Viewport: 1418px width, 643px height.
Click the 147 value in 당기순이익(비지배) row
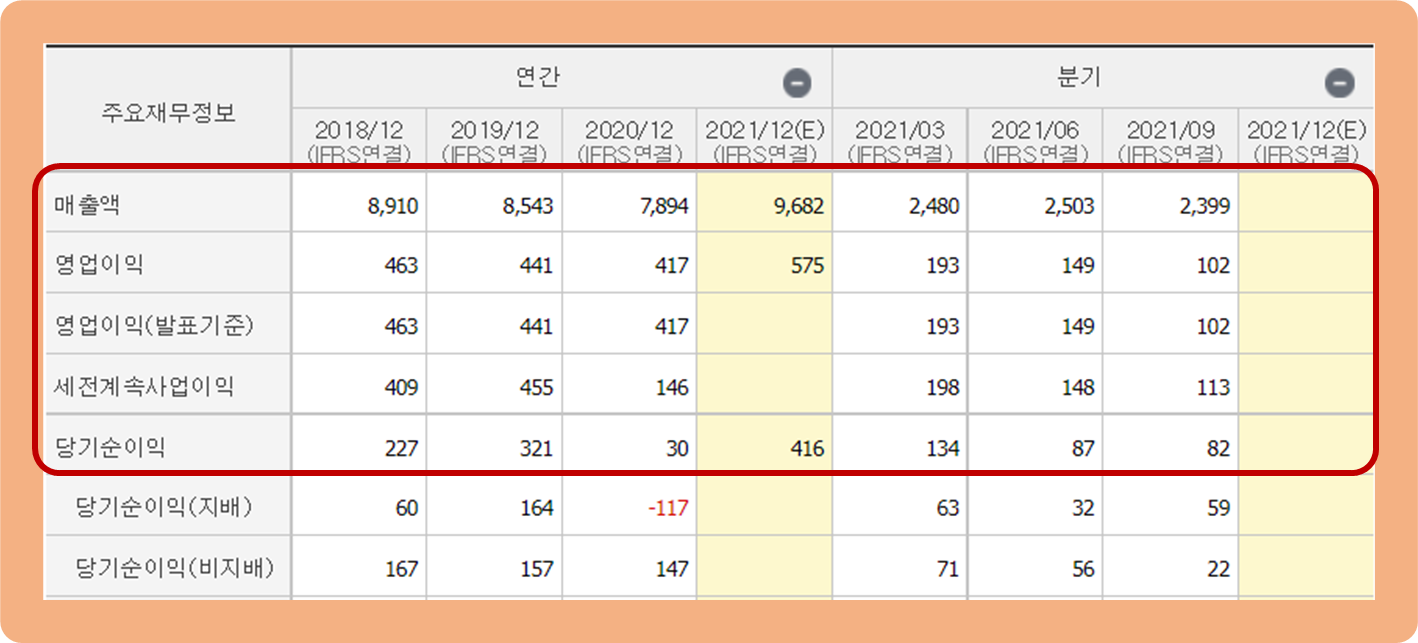[671, 569]
